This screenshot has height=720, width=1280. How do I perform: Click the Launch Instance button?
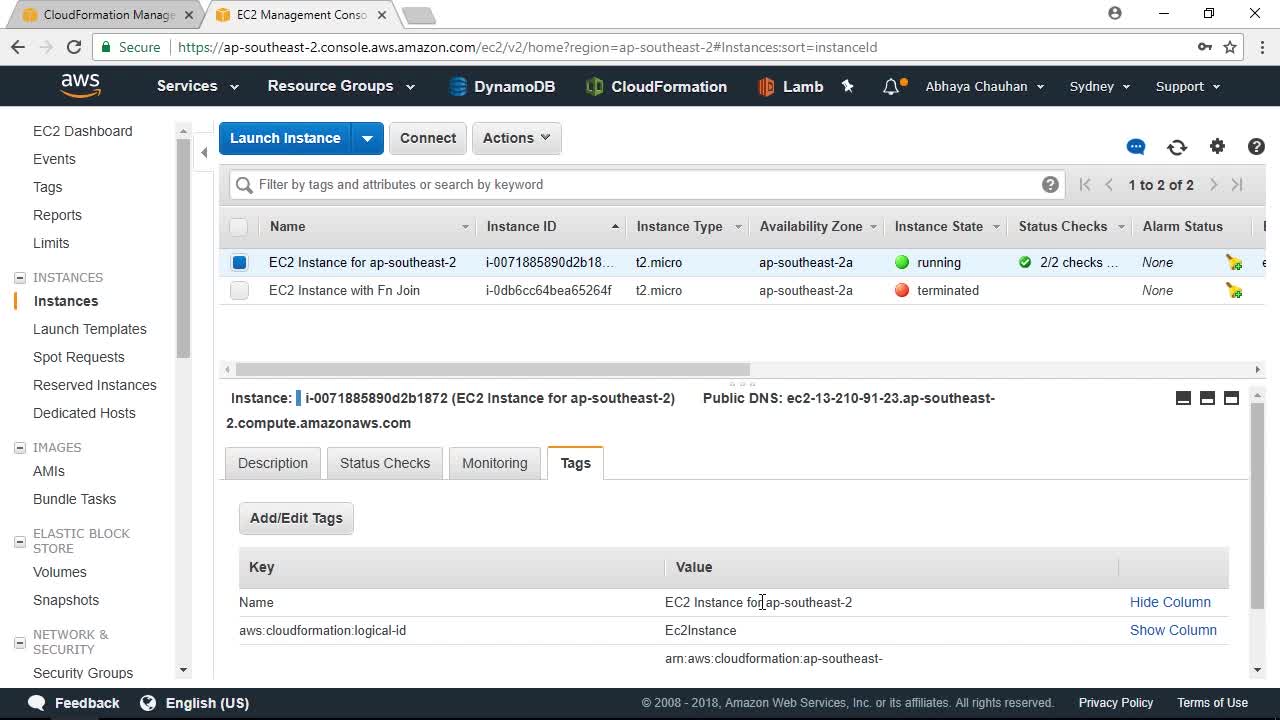pyautogui.click(x=285, y=138)
